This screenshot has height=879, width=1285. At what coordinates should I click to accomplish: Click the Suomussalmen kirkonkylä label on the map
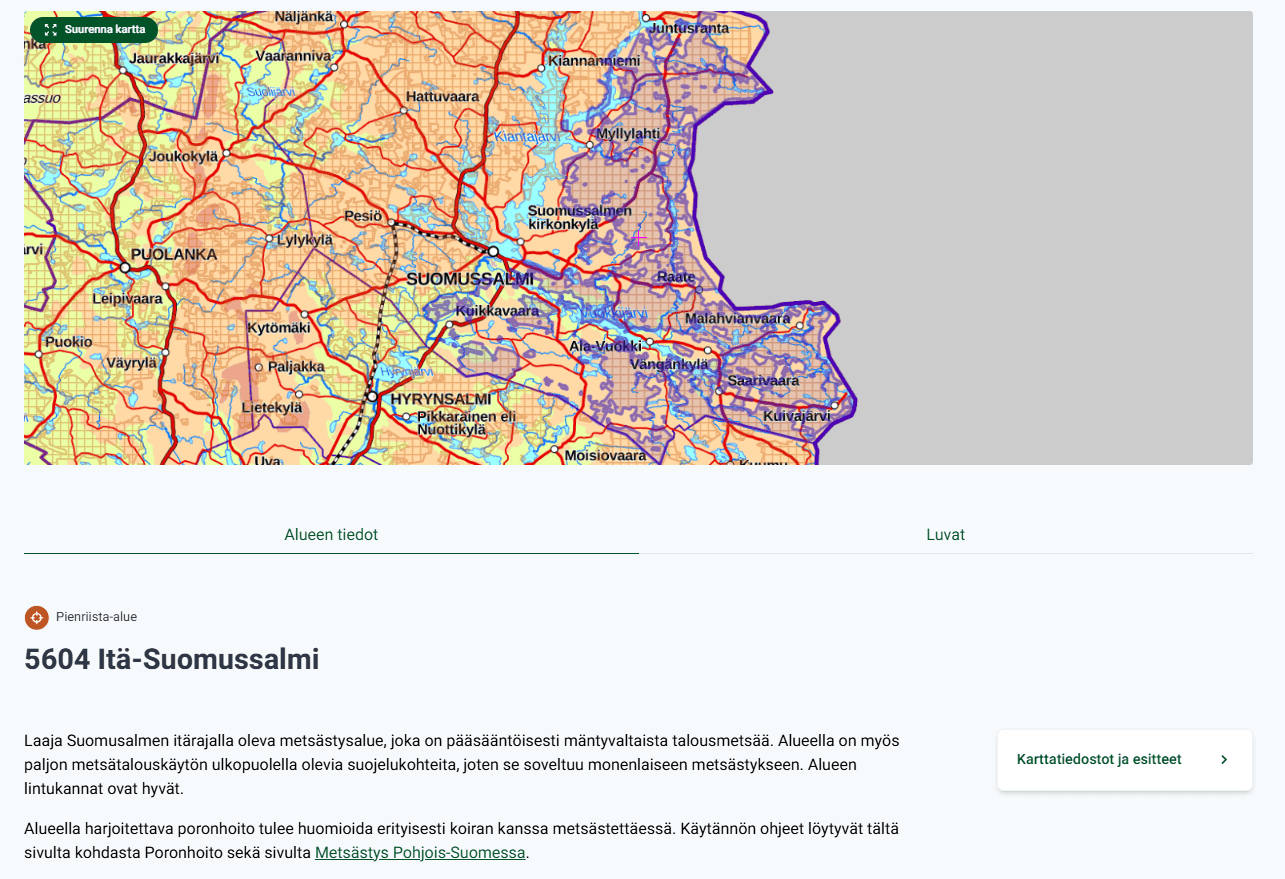tap(580, 218)
